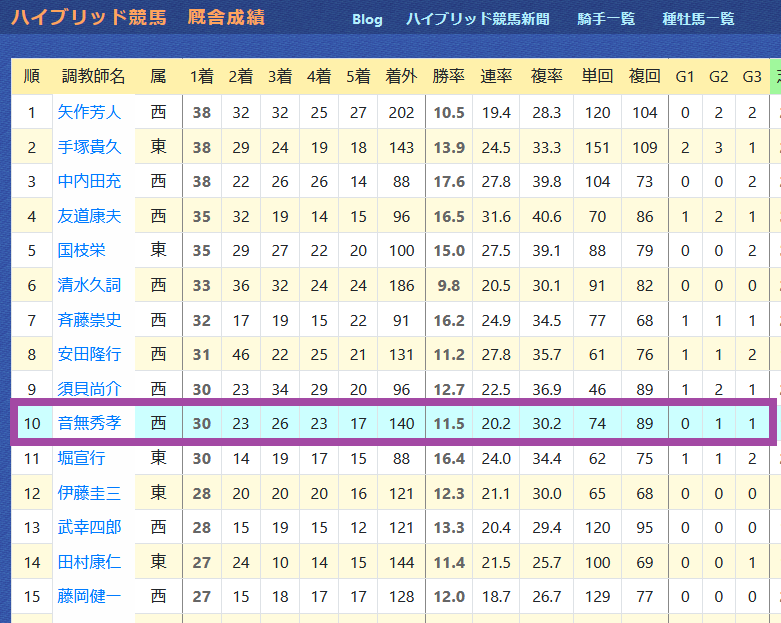Sort by the G1 column header
Image resolution: width=781 pixels, height=623 pixels.
(685, 77)
